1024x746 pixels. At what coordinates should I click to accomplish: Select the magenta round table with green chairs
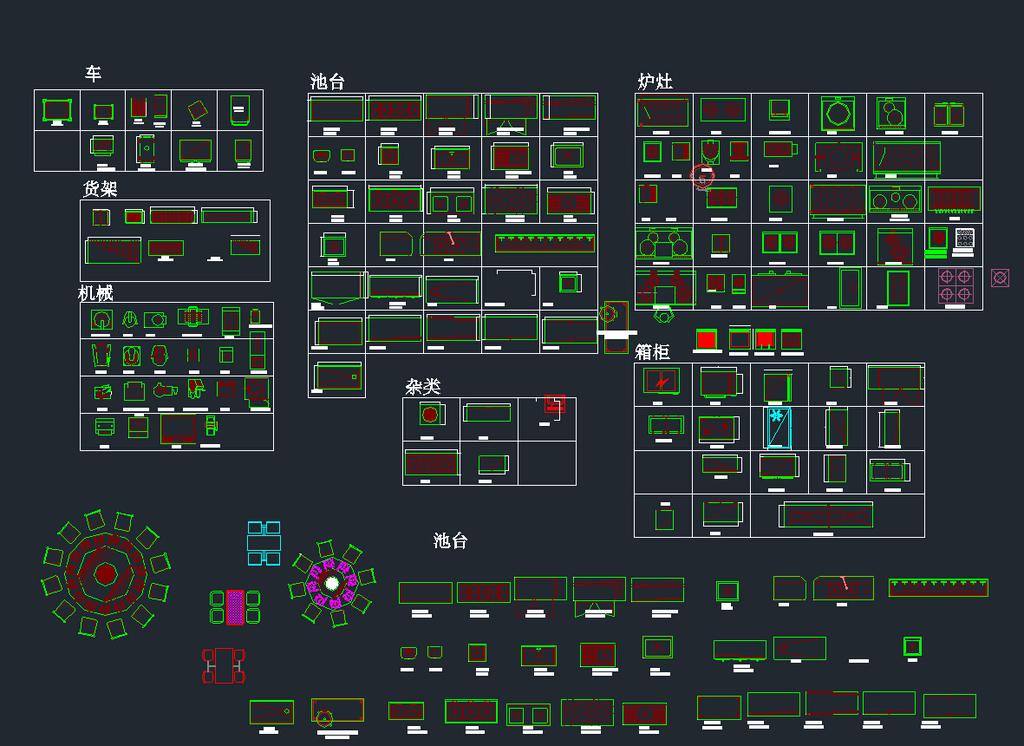332,583
